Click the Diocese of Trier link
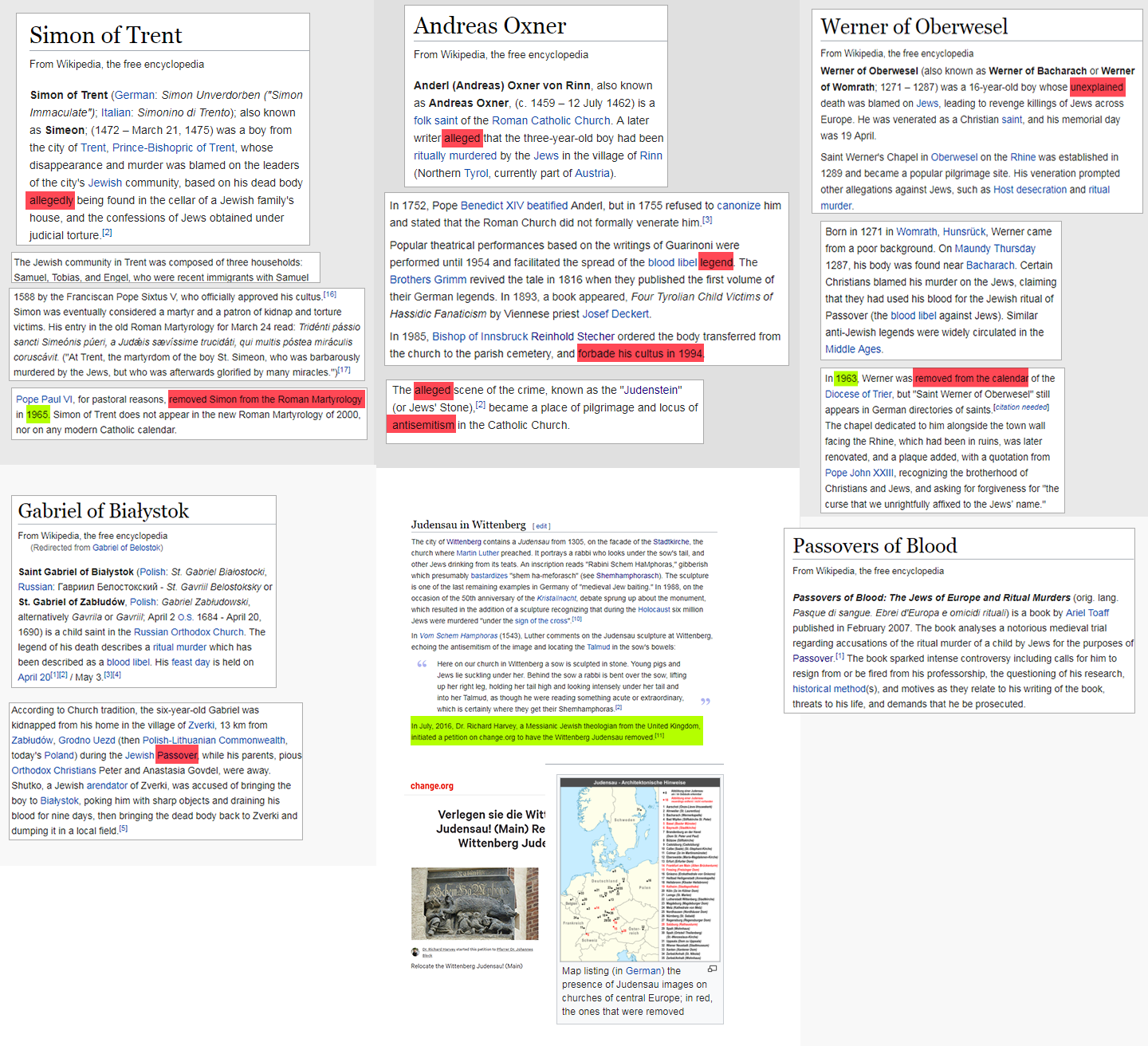 click(x=859, y=394)
